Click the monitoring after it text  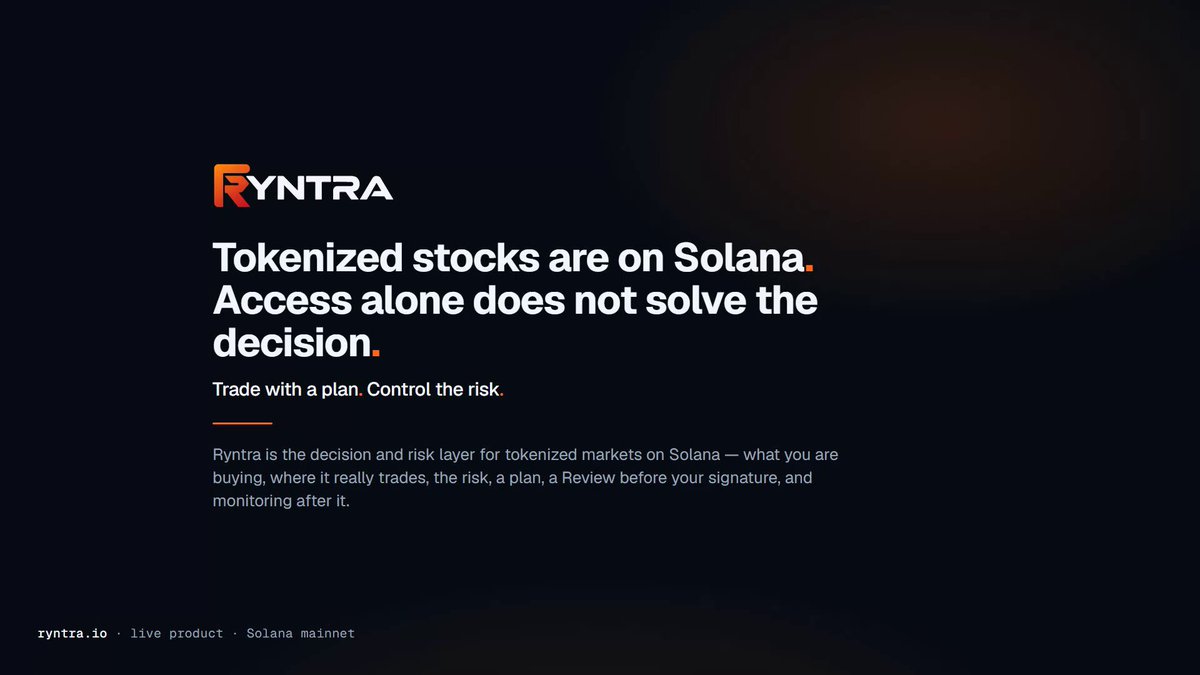pyautogui.click(x=281, y=501)
